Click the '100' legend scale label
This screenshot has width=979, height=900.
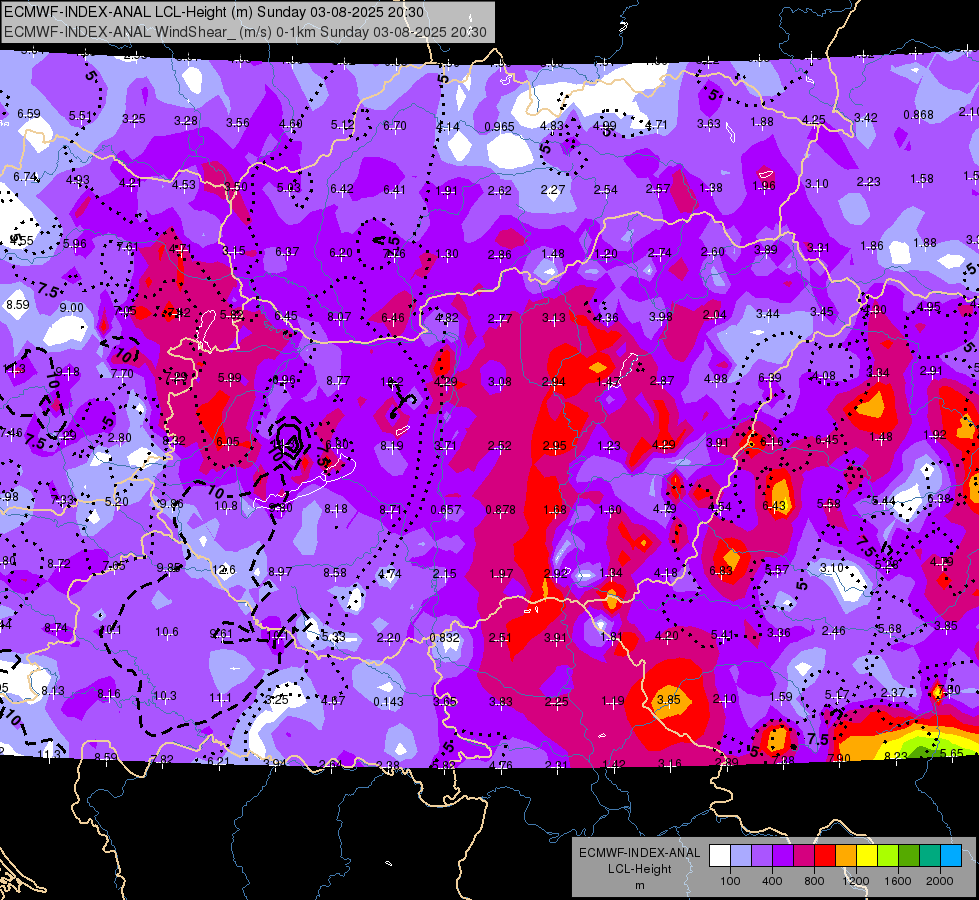click(x=731, y=881)
